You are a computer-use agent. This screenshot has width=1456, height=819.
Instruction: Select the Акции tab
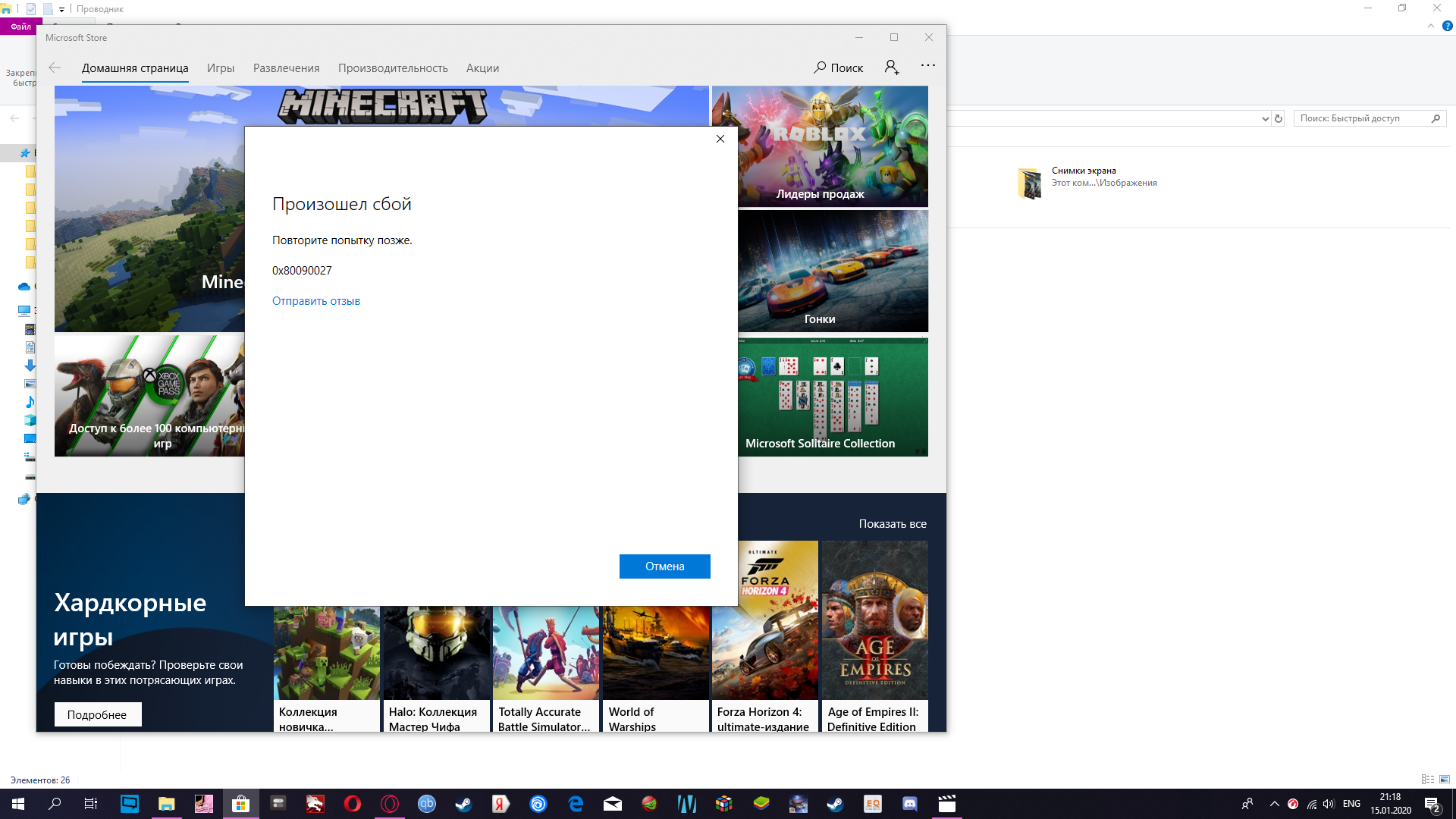pos(482,68)
